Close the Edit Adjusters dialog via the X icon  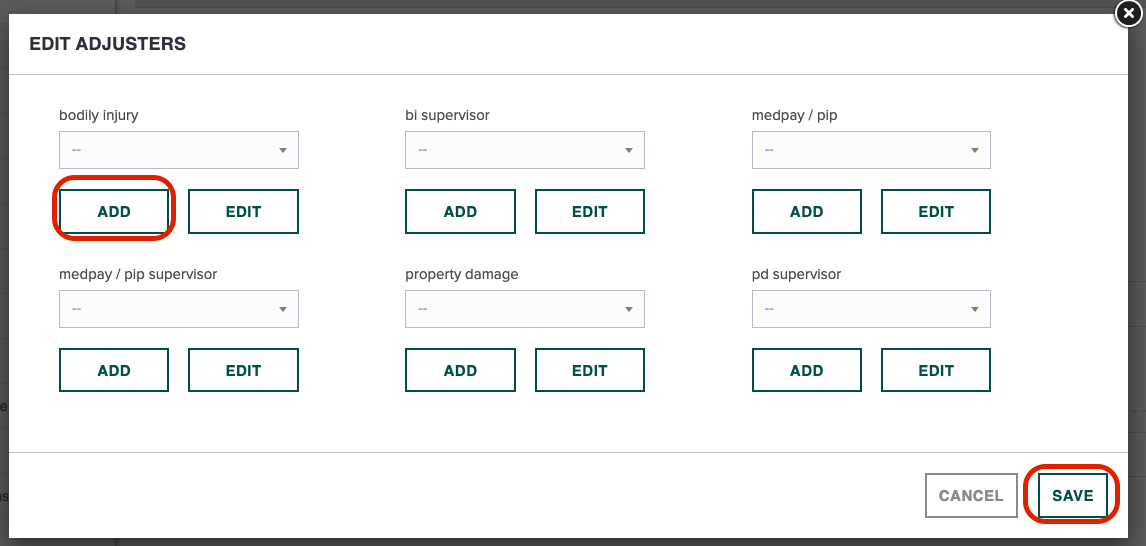click(x=1128, y=14)
